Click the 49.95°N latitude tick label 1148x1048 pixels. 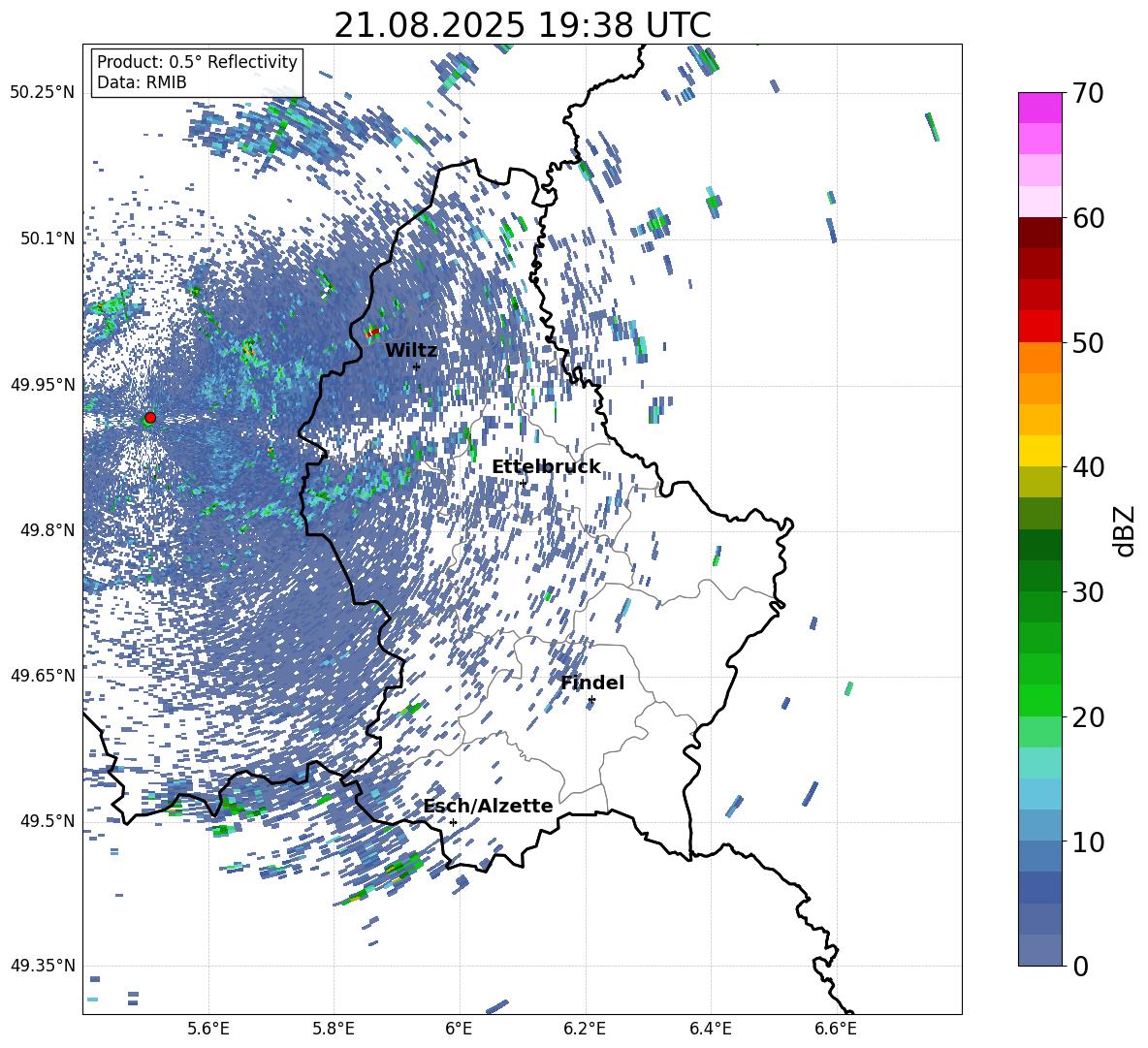(x=43, y=384)
